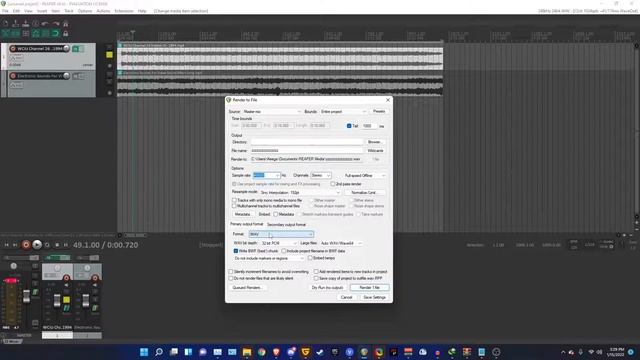Open taskbar search

(159, 352)
